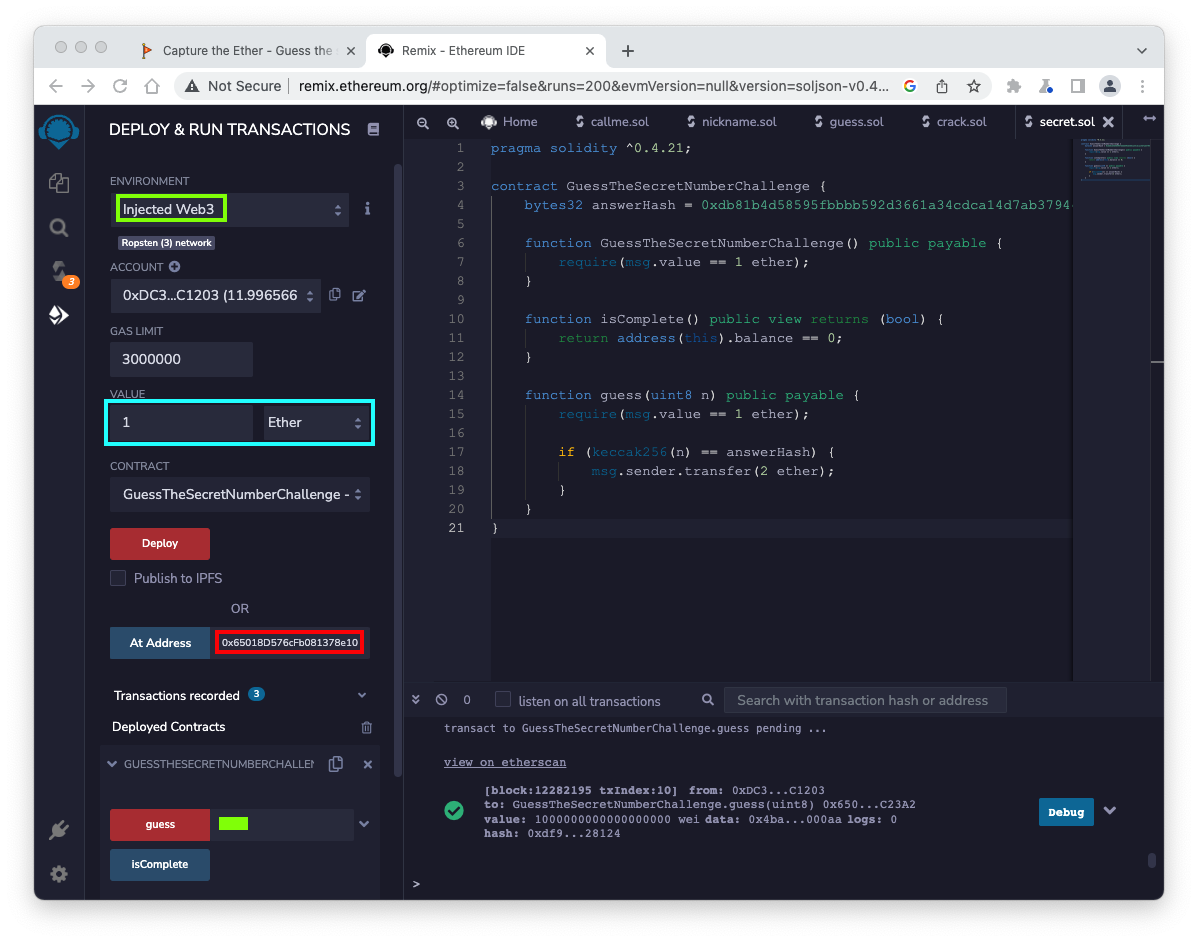This screenshot has width=1198, height=942.
Task: Open the view on etherscan link
Action: click(505, 762)
